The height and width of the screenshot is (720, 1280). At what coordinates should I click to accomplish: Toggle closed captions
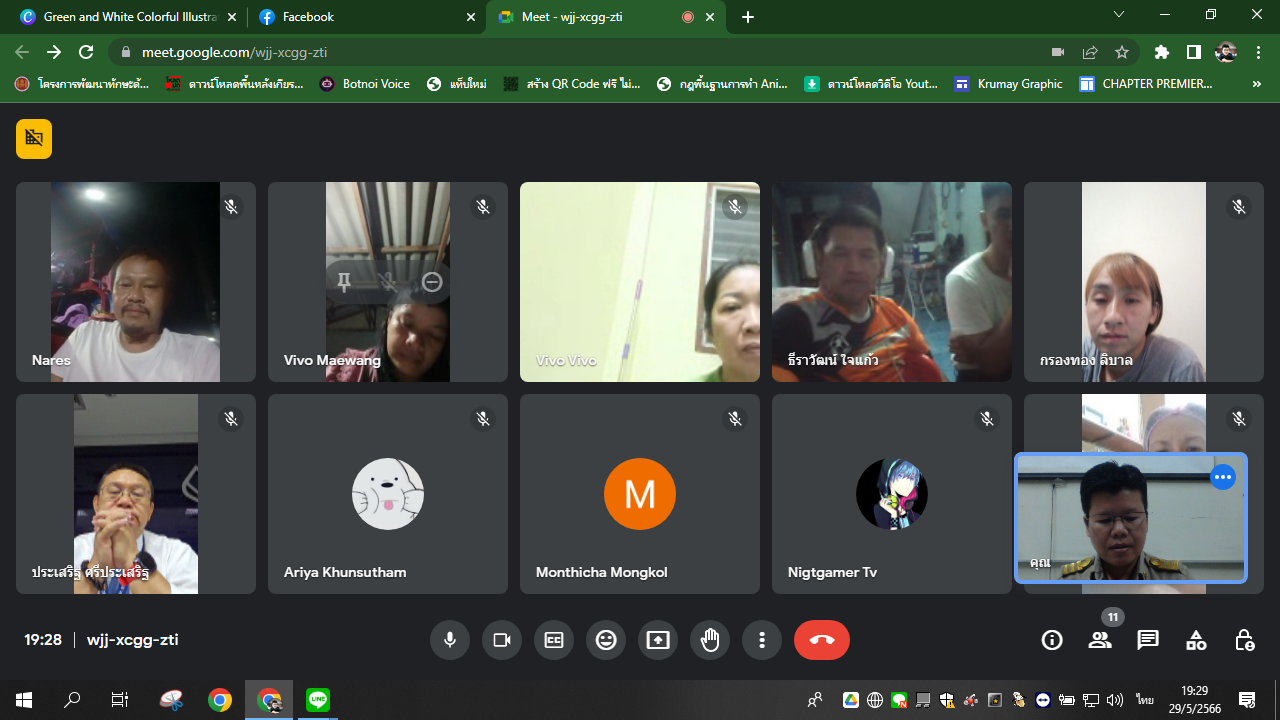point(554,640)
